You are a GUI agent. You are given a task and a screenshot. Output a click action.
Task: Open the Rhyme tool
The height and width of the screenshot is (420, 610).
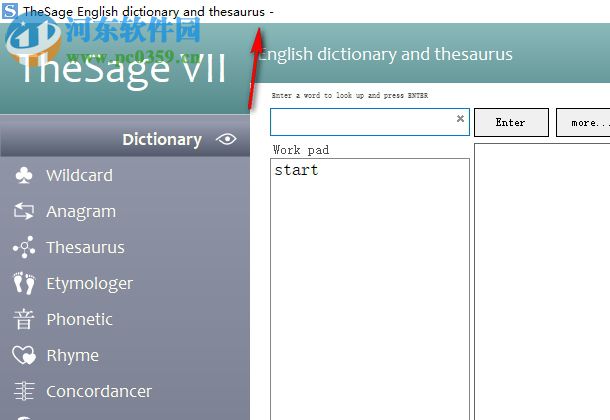click(x=72, y=356)
